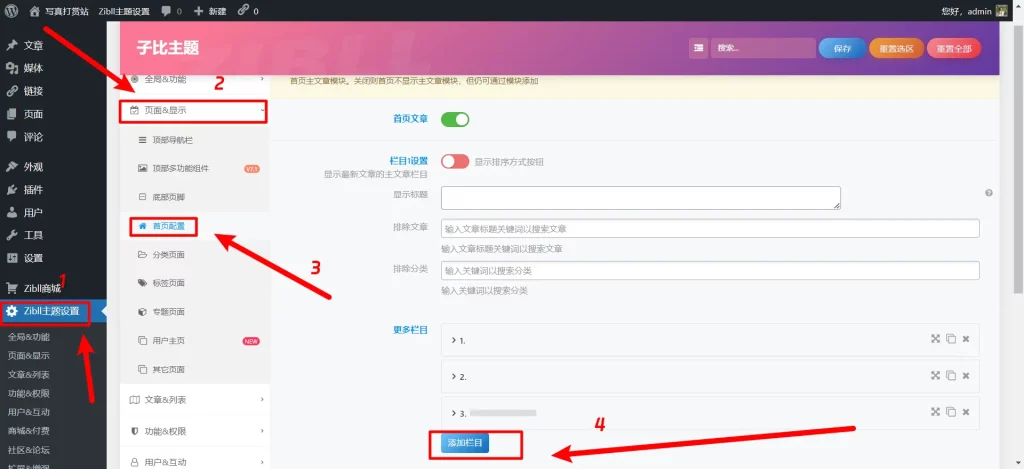Select the 首页配置 tab
This screenshot has height=469, width=1024.
195,226
